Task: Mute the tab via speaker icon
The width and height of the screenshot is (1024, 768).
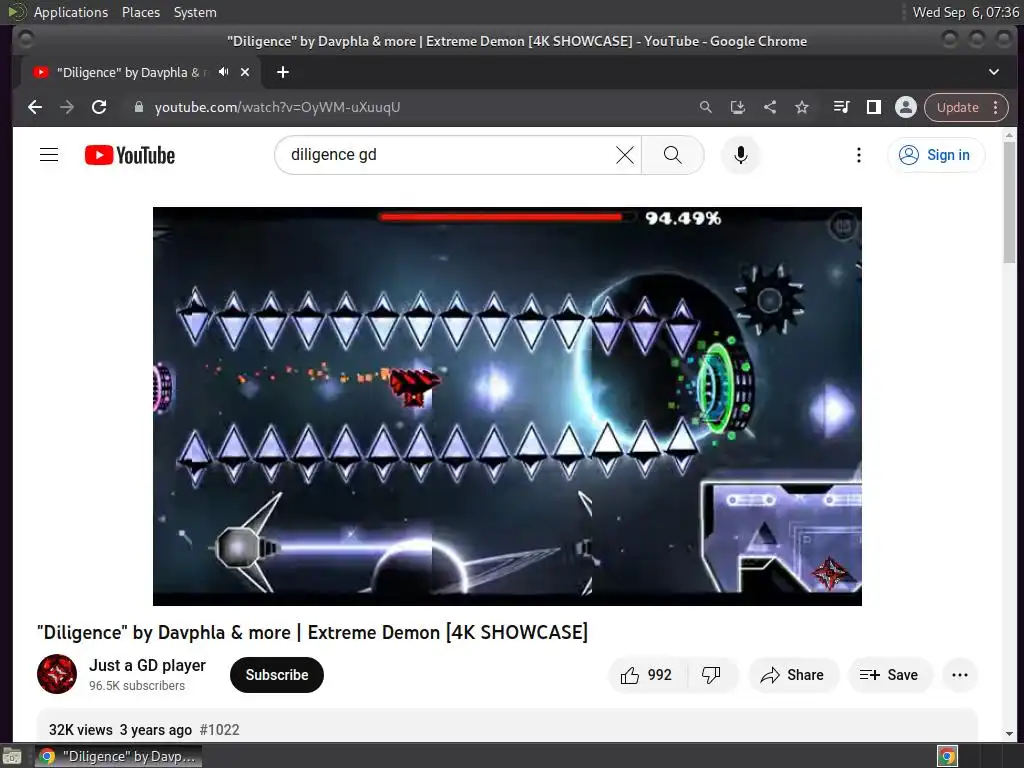Action: [x=223, y=72]
